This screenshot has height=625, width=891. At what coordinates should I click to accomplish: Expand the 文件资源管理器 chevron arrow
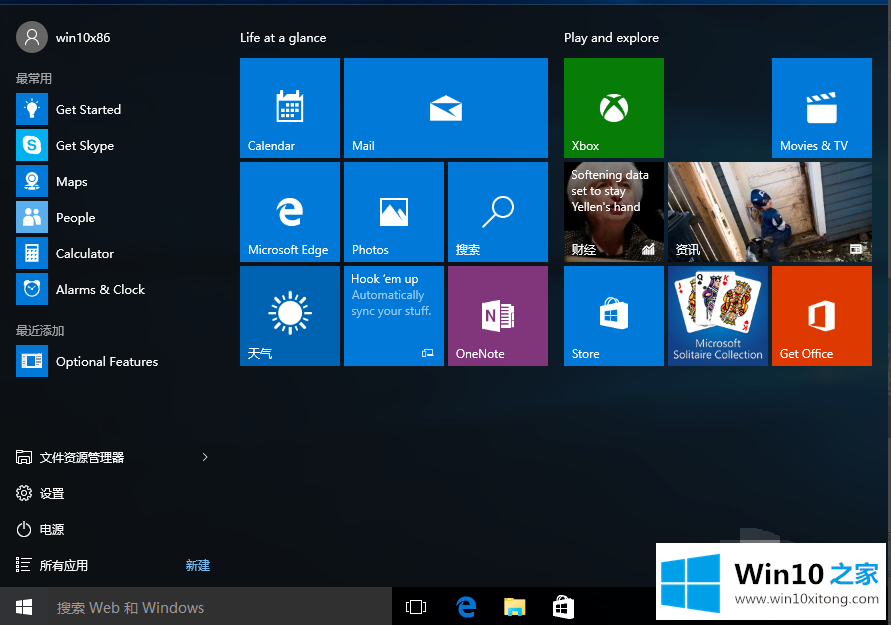point(205,457)
